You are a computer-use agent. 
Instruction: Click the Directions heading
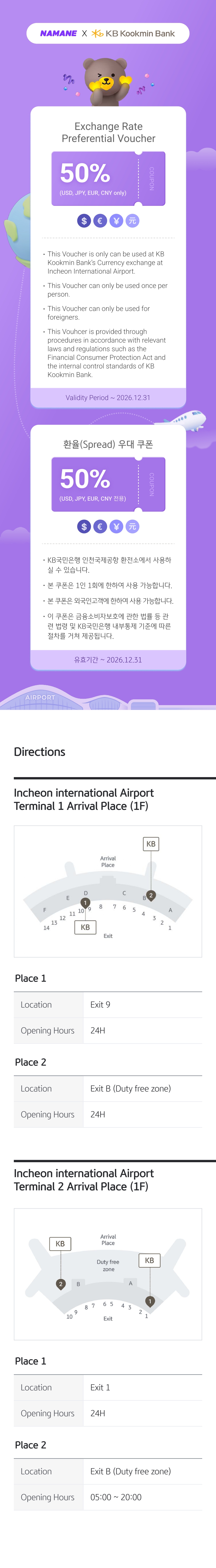(x=40, y=752)
